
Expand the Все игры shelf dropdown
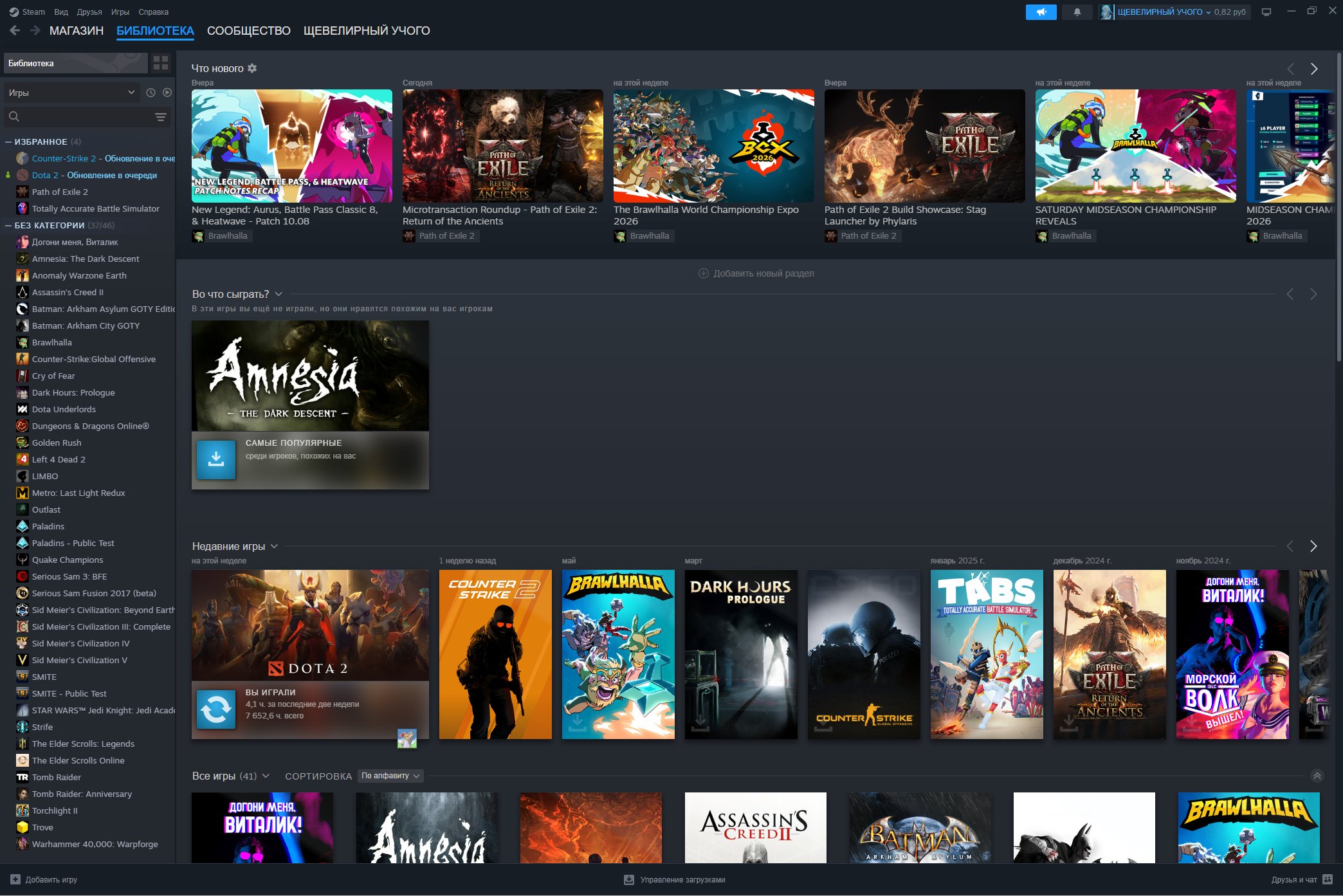(x=266, y=776)
